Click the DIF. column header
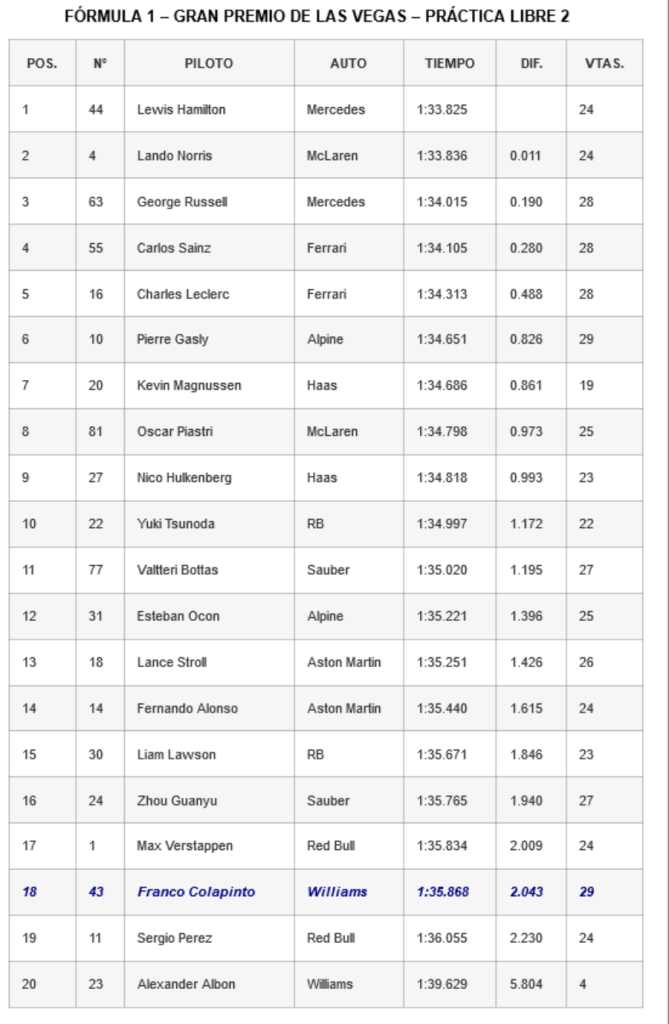 [x=531, y=63]
